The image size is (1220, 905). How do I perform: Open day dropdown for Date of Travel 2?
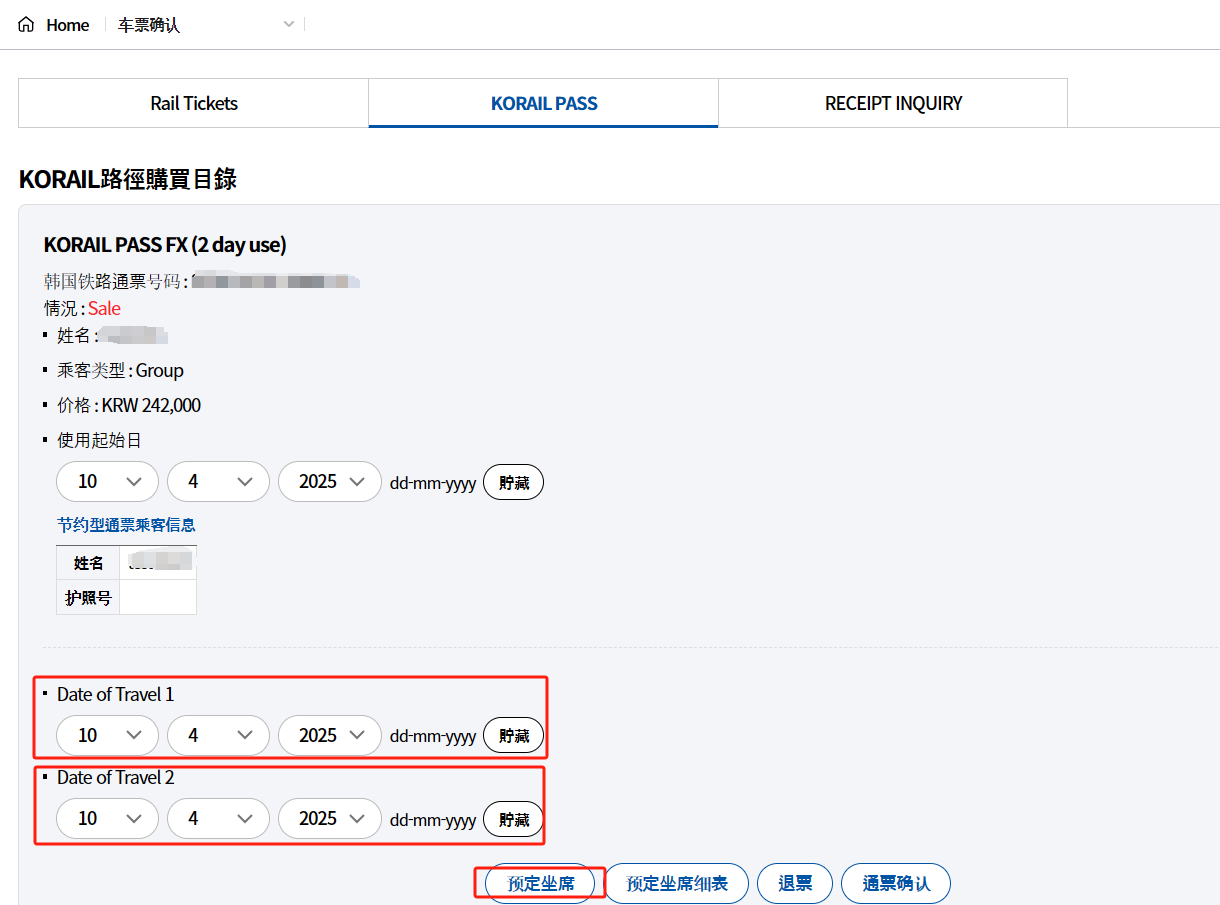point(107,818)
